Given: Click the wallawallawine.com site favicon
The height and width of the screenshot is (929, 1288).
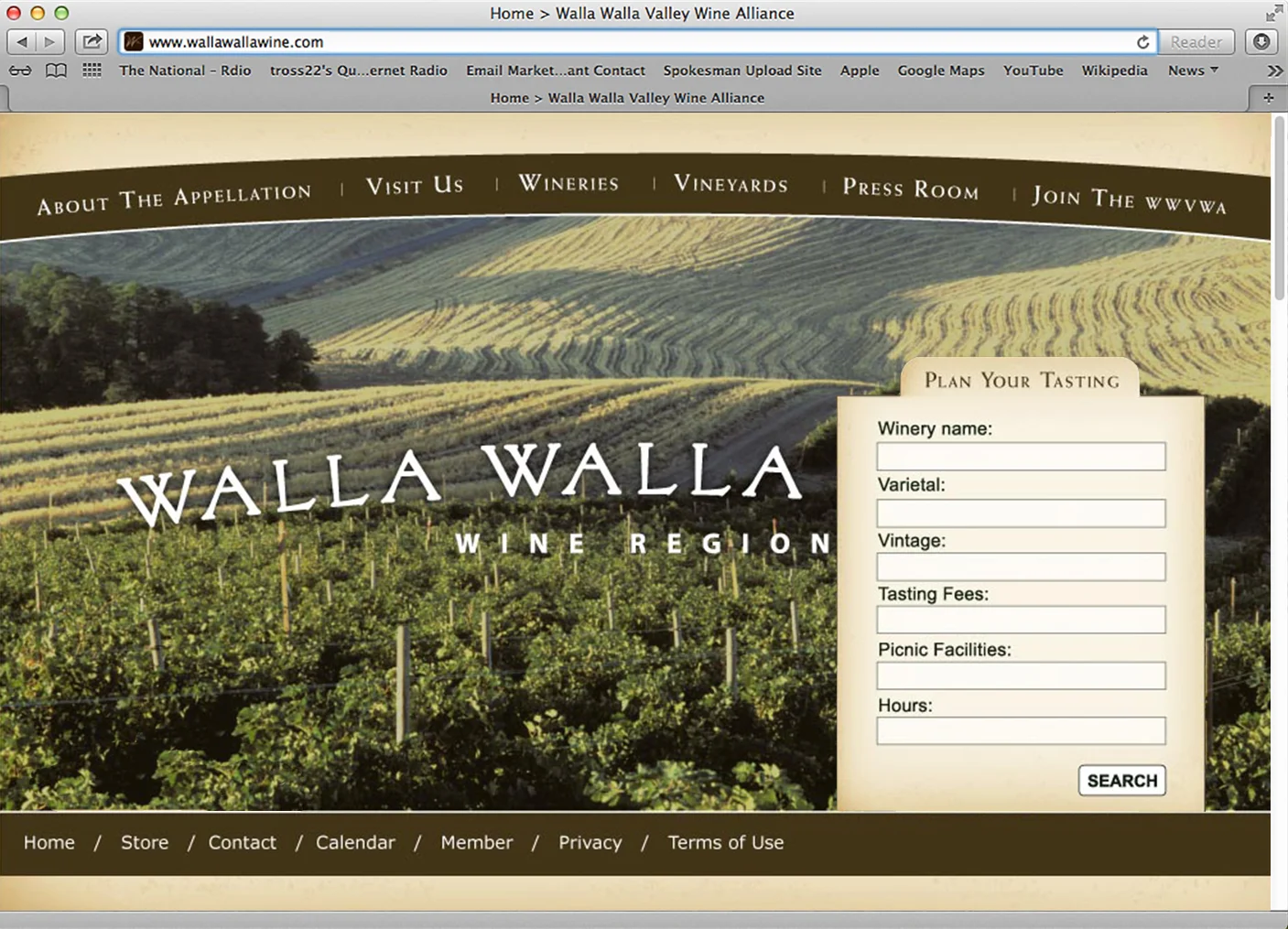Looking at the screenshot, I should [134, 42].
